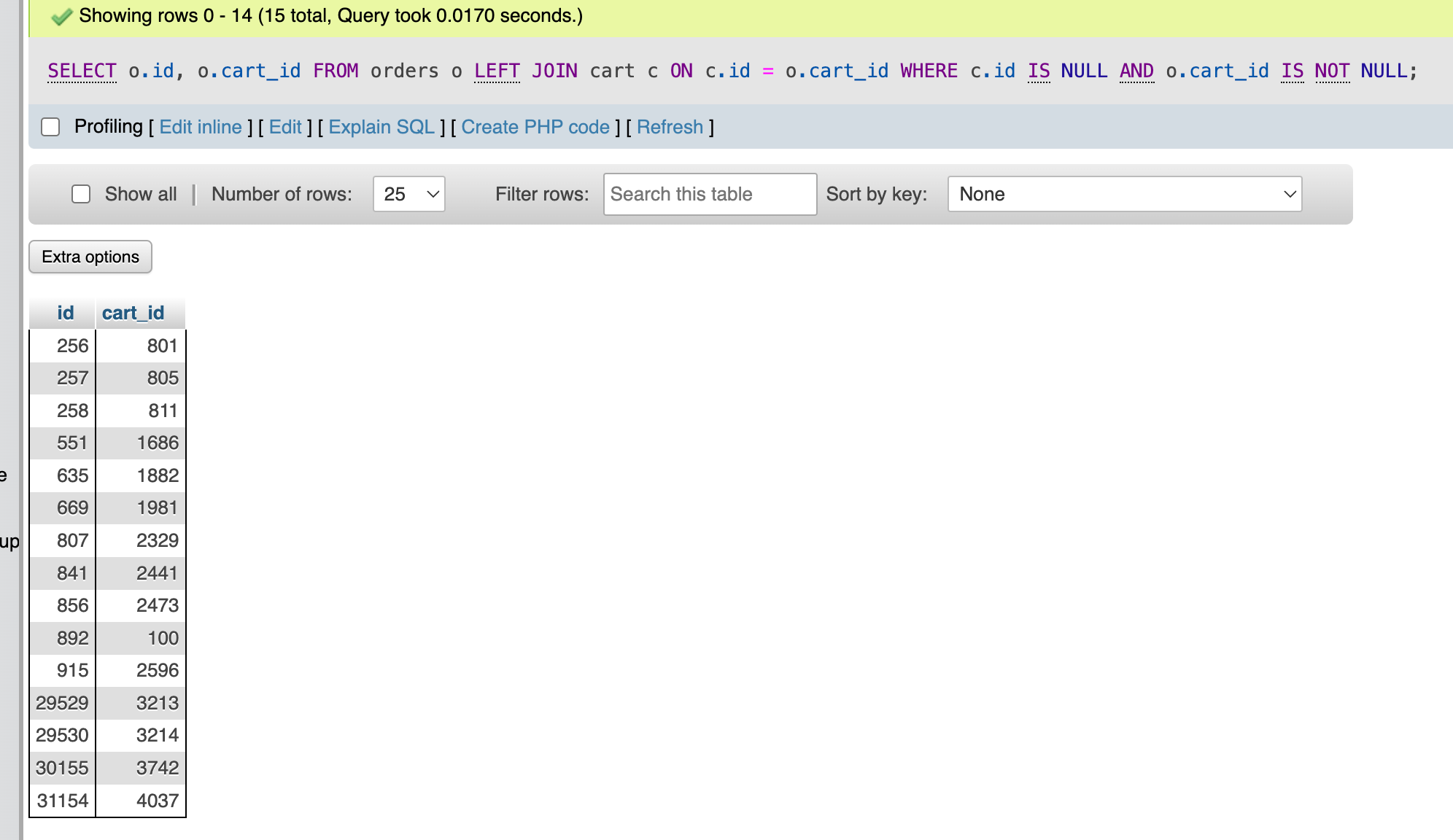Screen dimensions: 1453x840
Task: Select cart_id cell 811
Action: tap(141, 411)
